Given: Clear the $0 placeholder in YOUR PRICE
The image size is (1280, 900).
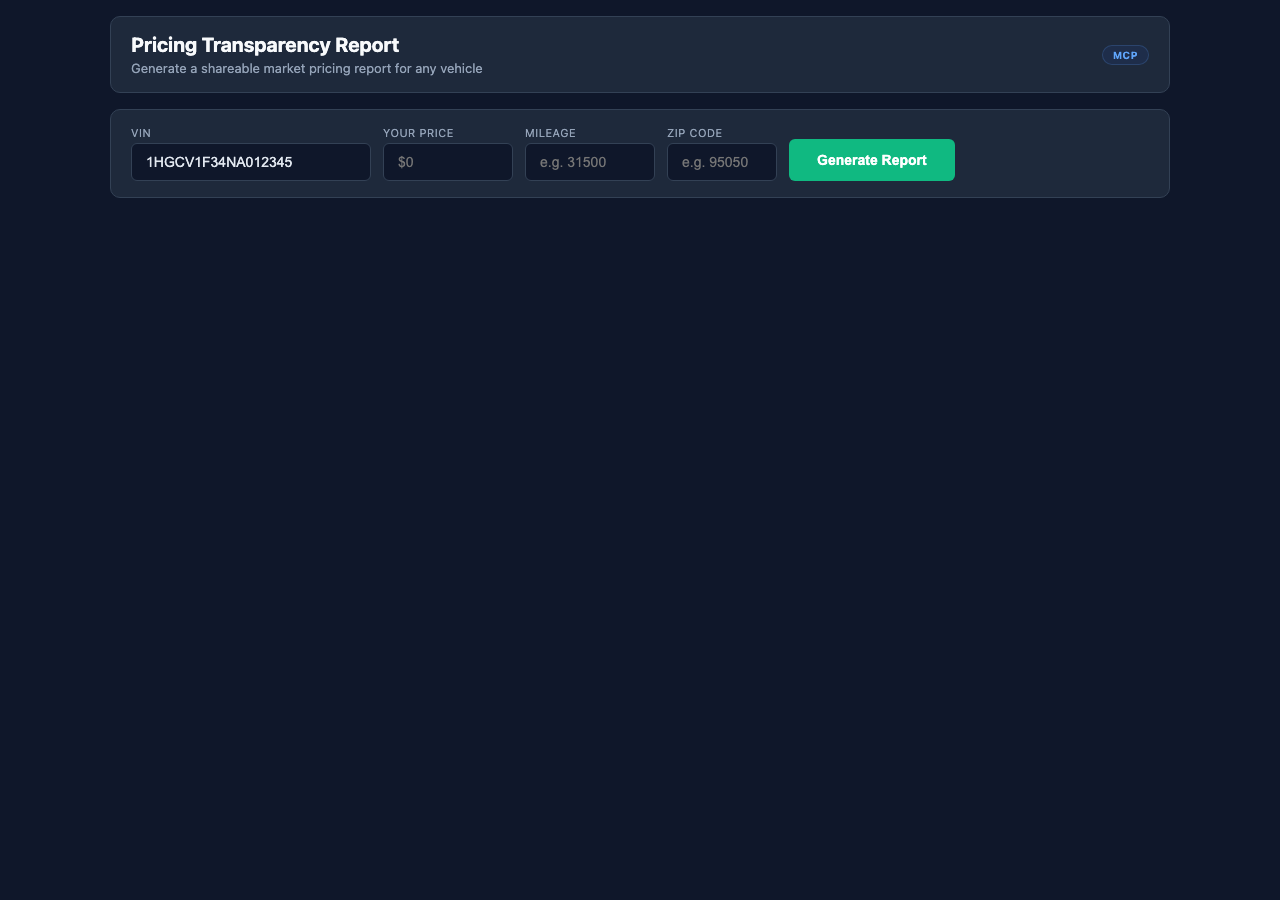Looking at the screenshot, I should (447, 161).
